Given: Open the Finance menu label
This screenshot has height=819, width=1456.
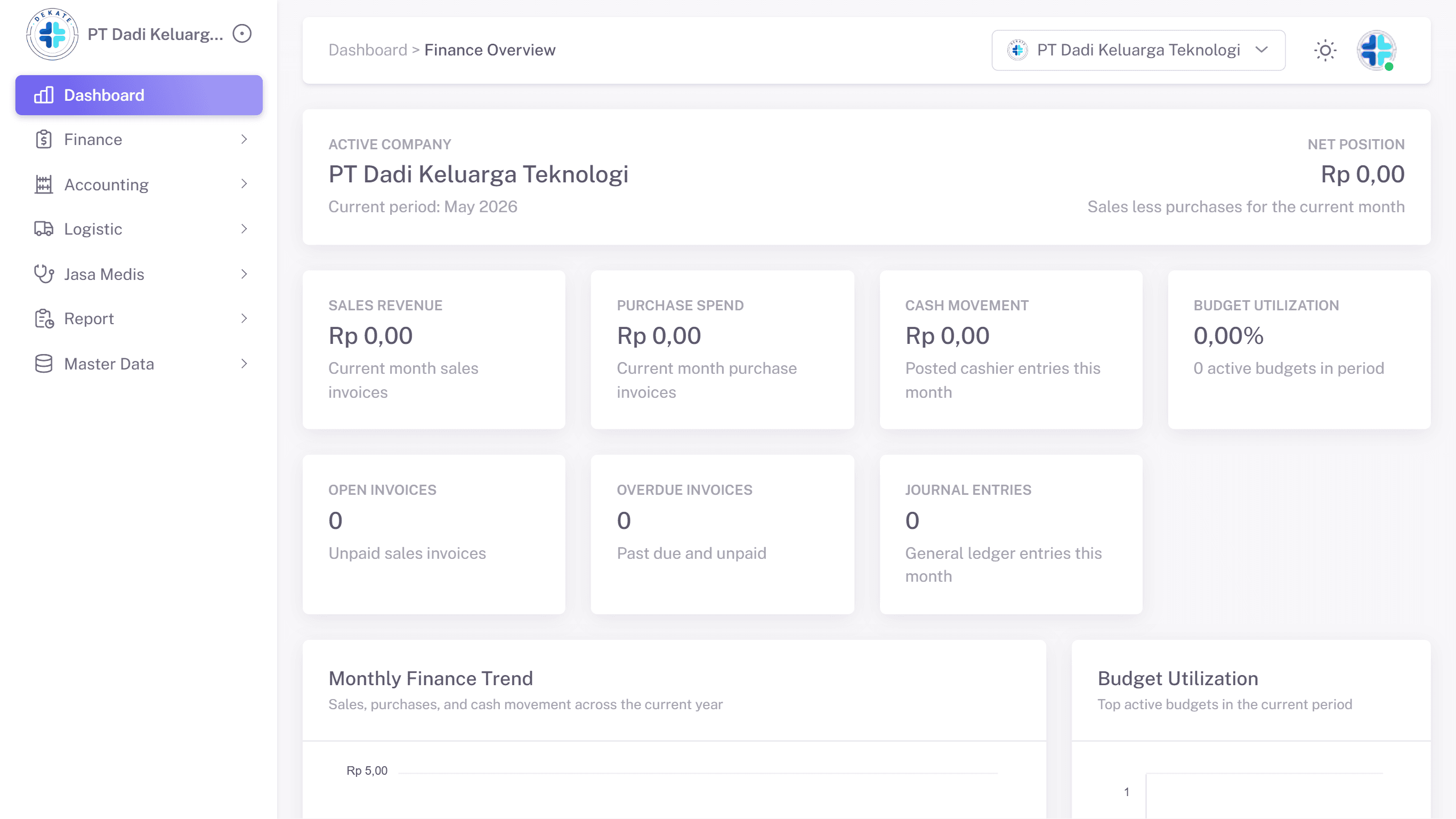Looking at the screenshot, I should 93,140.
